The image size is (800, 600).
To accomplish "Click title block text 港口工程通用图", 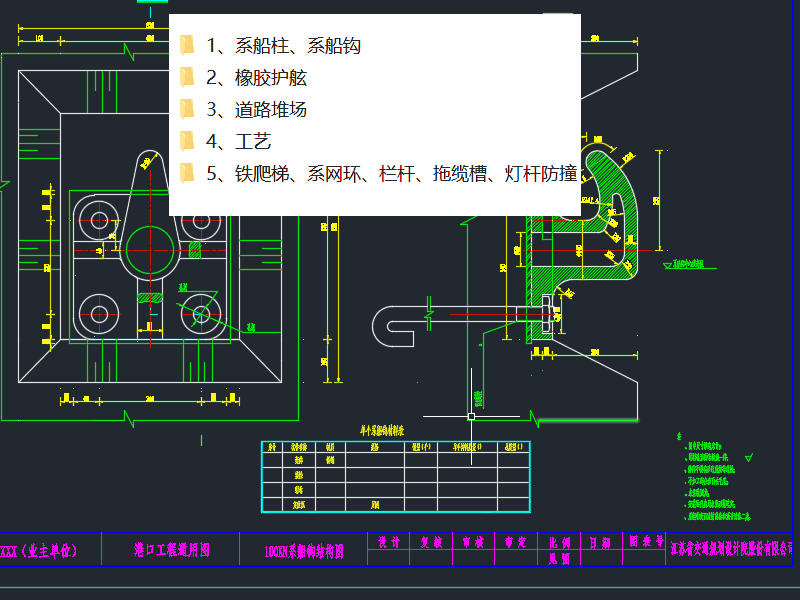I will point(171,550).
